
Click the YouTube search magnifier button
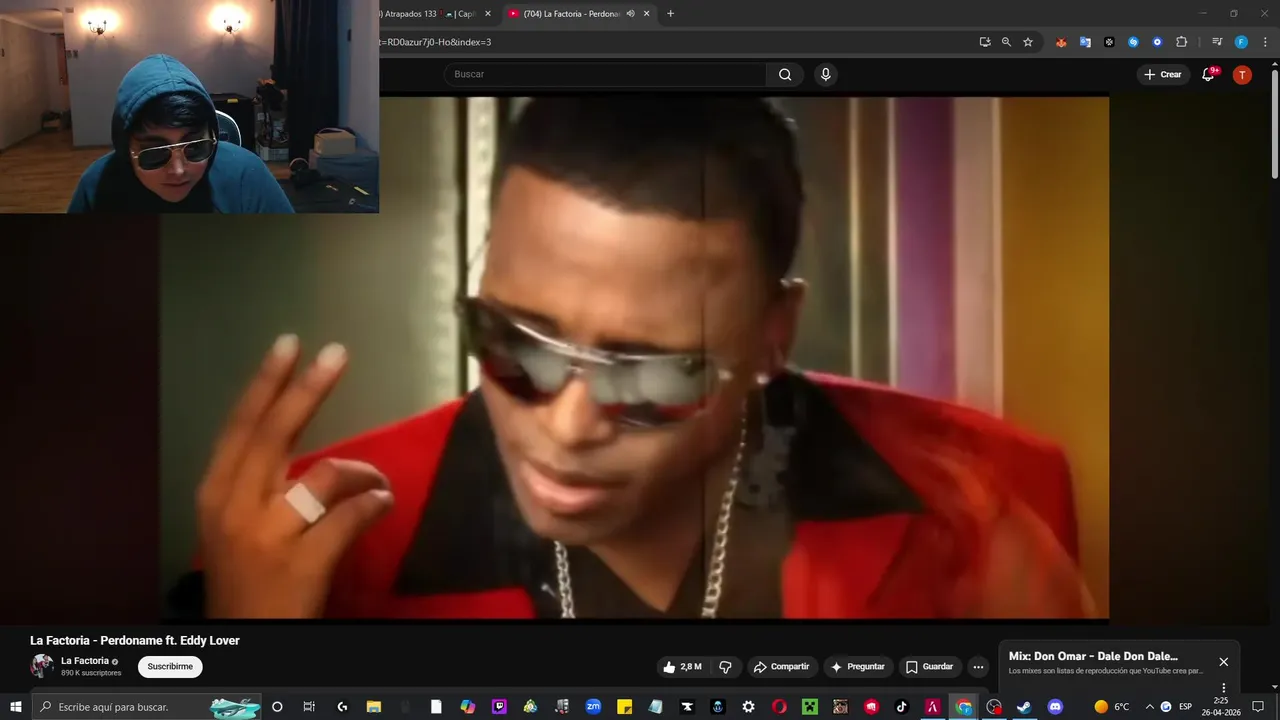[785, 74]
